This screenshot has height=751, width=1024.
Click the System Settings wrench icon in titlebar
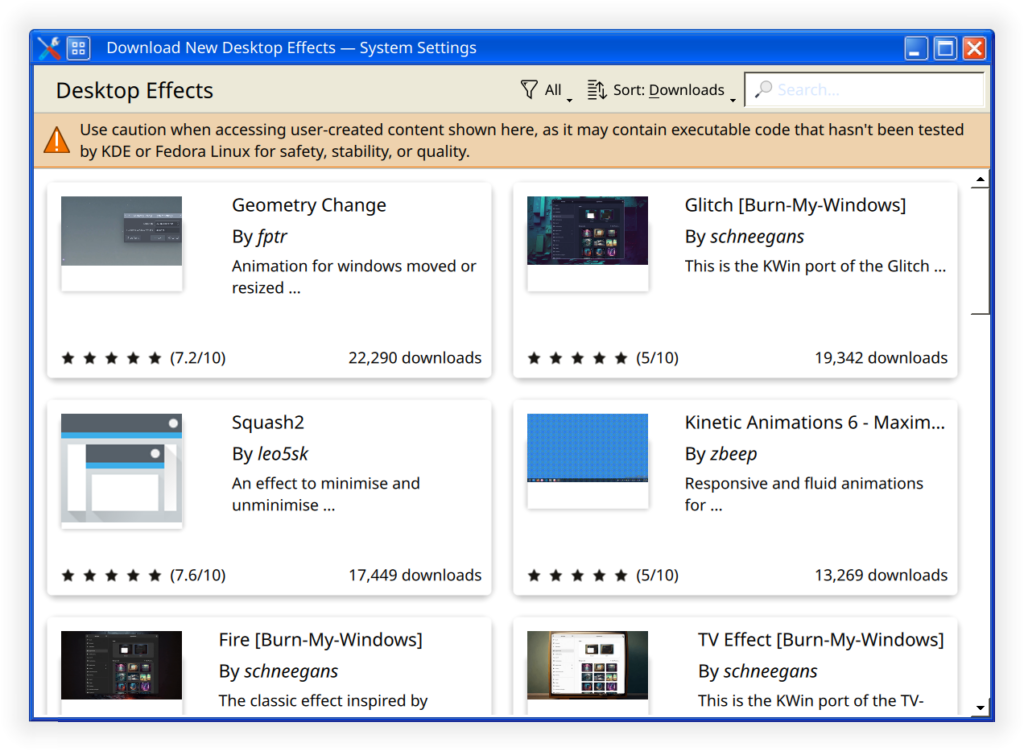pyautogui.click(x=49, y=48)
